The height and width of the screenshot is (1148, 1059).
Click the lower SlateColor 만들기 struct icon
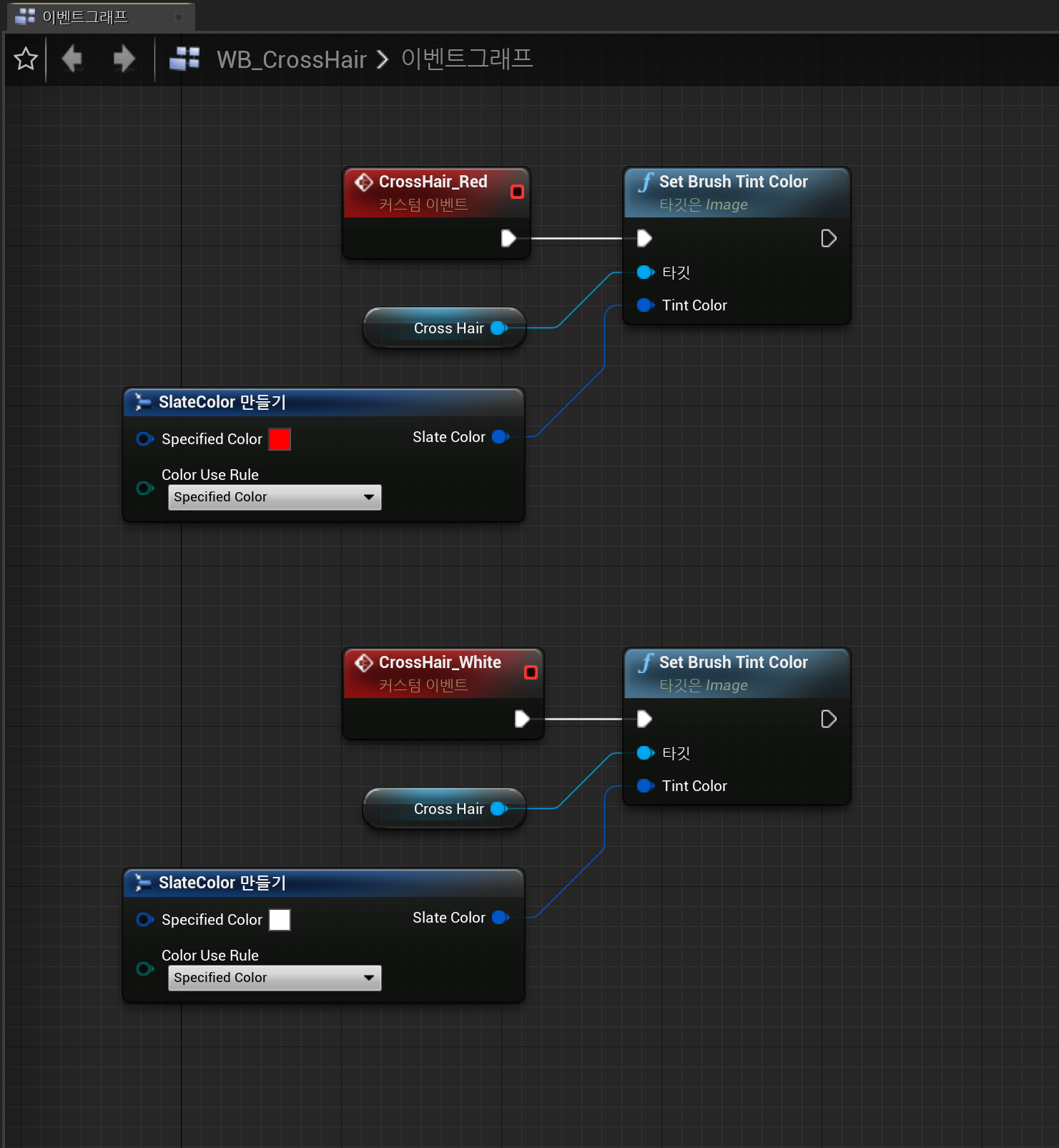point(143,883)
